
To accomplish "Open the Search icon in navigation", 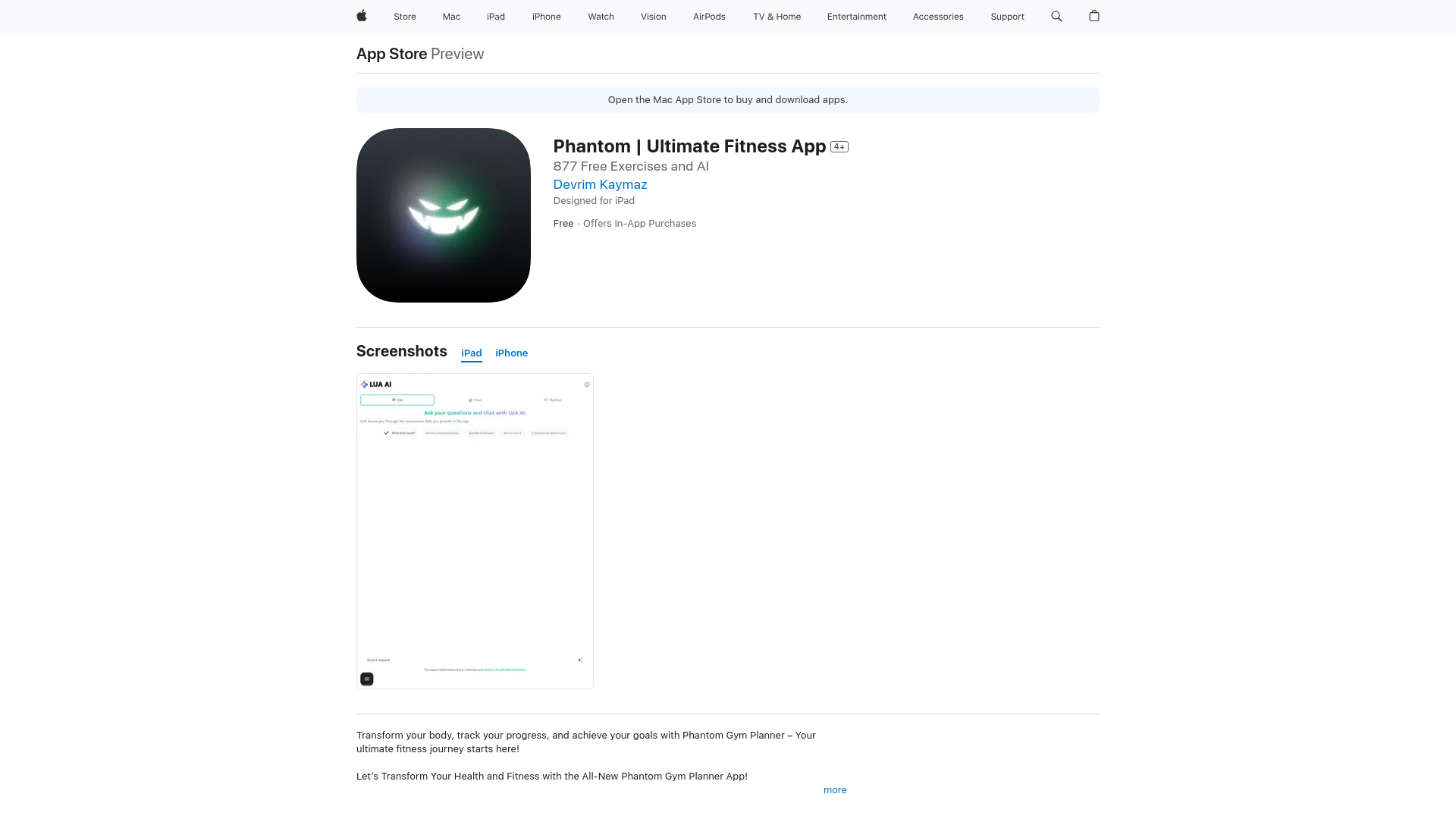I will point(1056,16).
